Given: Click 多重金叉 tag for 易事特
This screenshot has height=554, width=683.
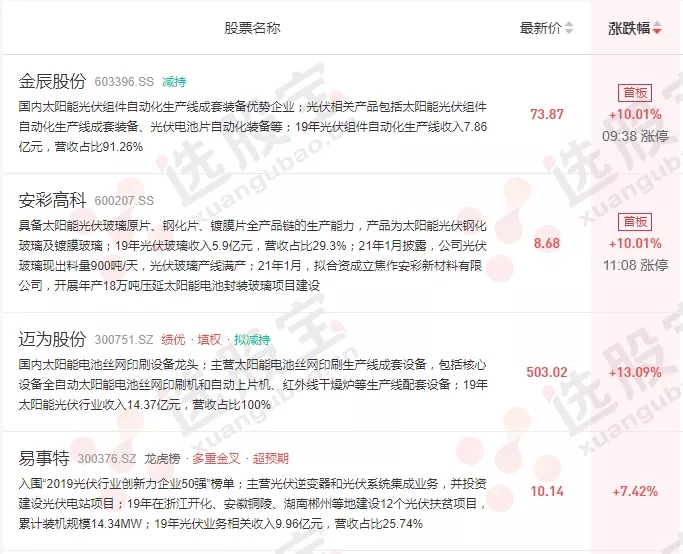Looking at the screenshot, I should [x=216, y=459].
